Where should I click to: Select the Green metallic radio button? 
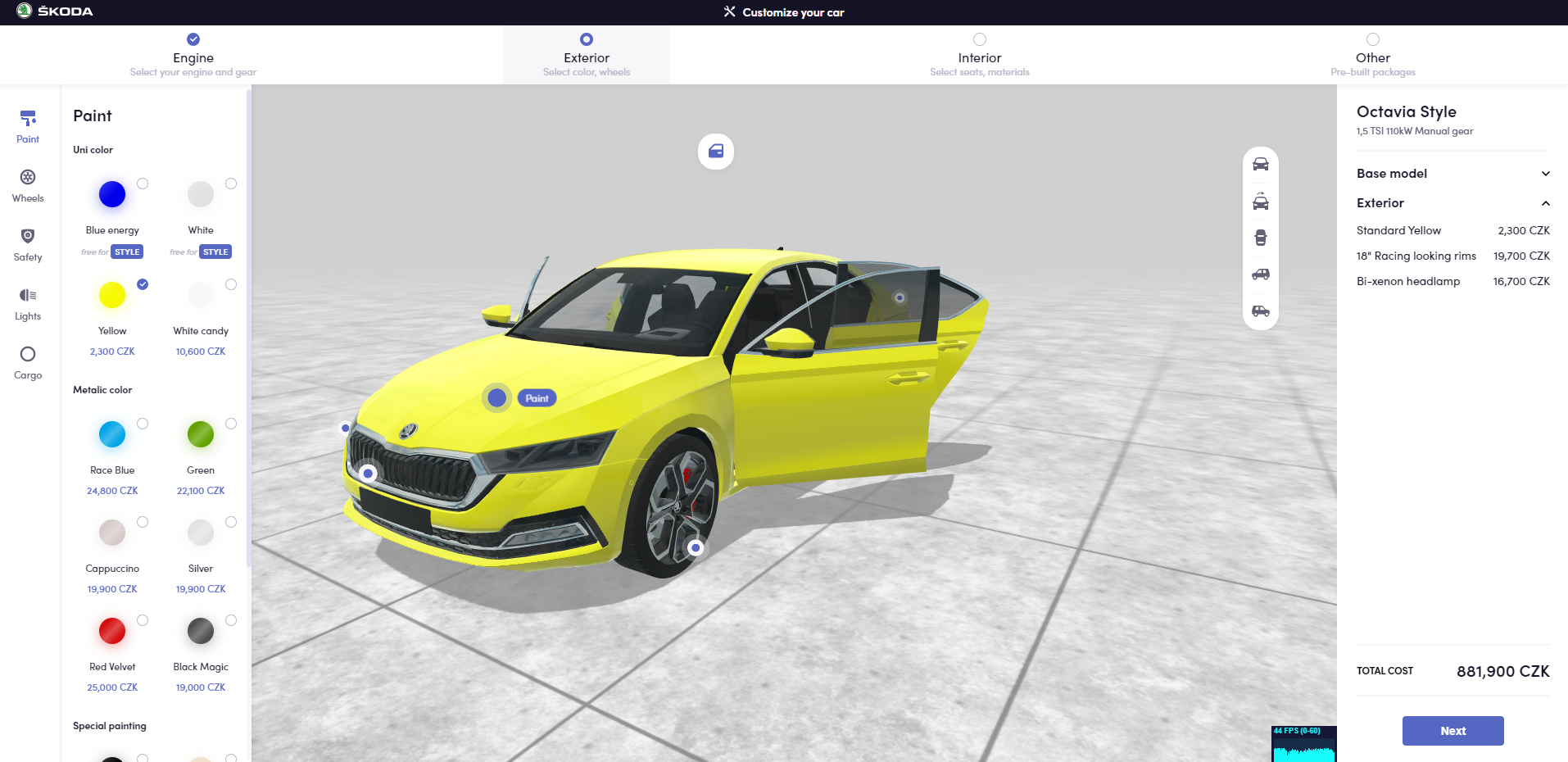[x=231, y=424]
